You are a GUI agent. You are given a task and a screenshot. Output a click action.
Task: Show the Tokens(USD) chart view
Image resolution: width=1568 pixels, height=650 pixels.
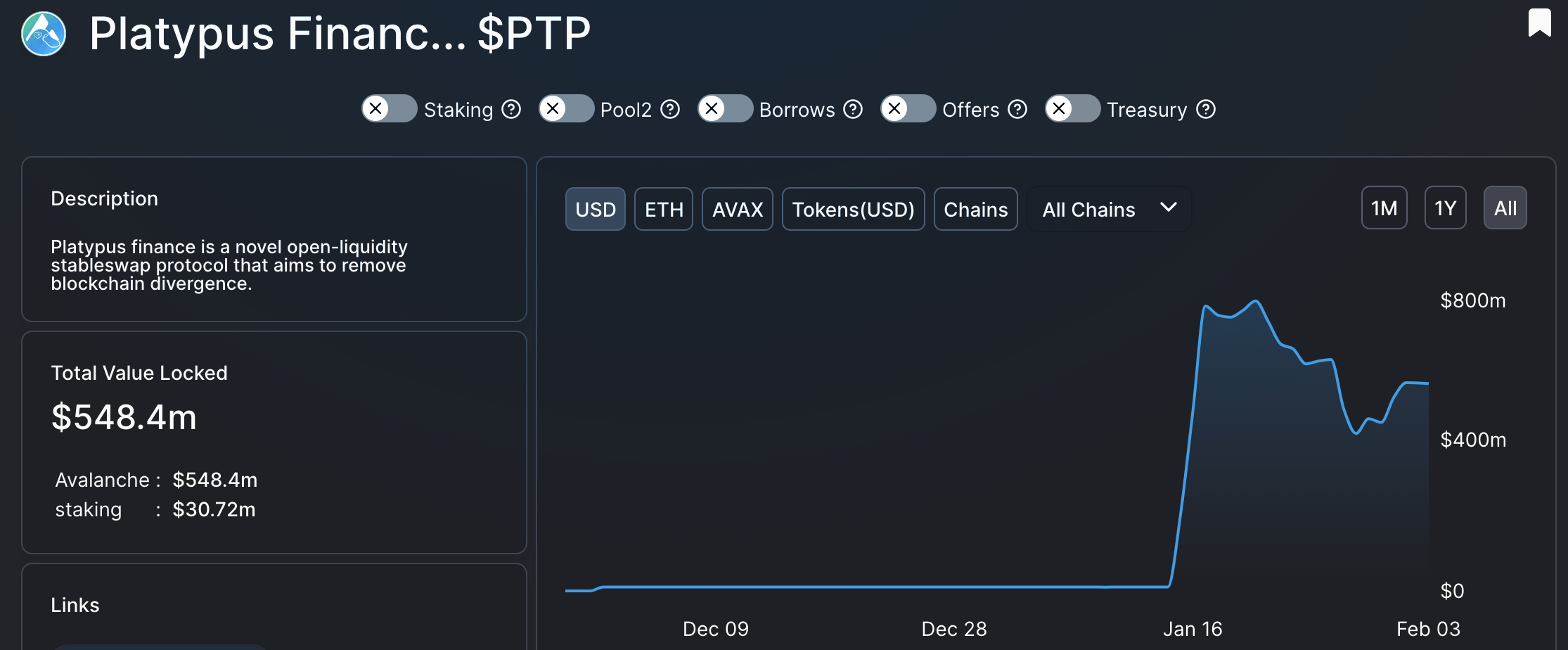click(x=854, y=209)
